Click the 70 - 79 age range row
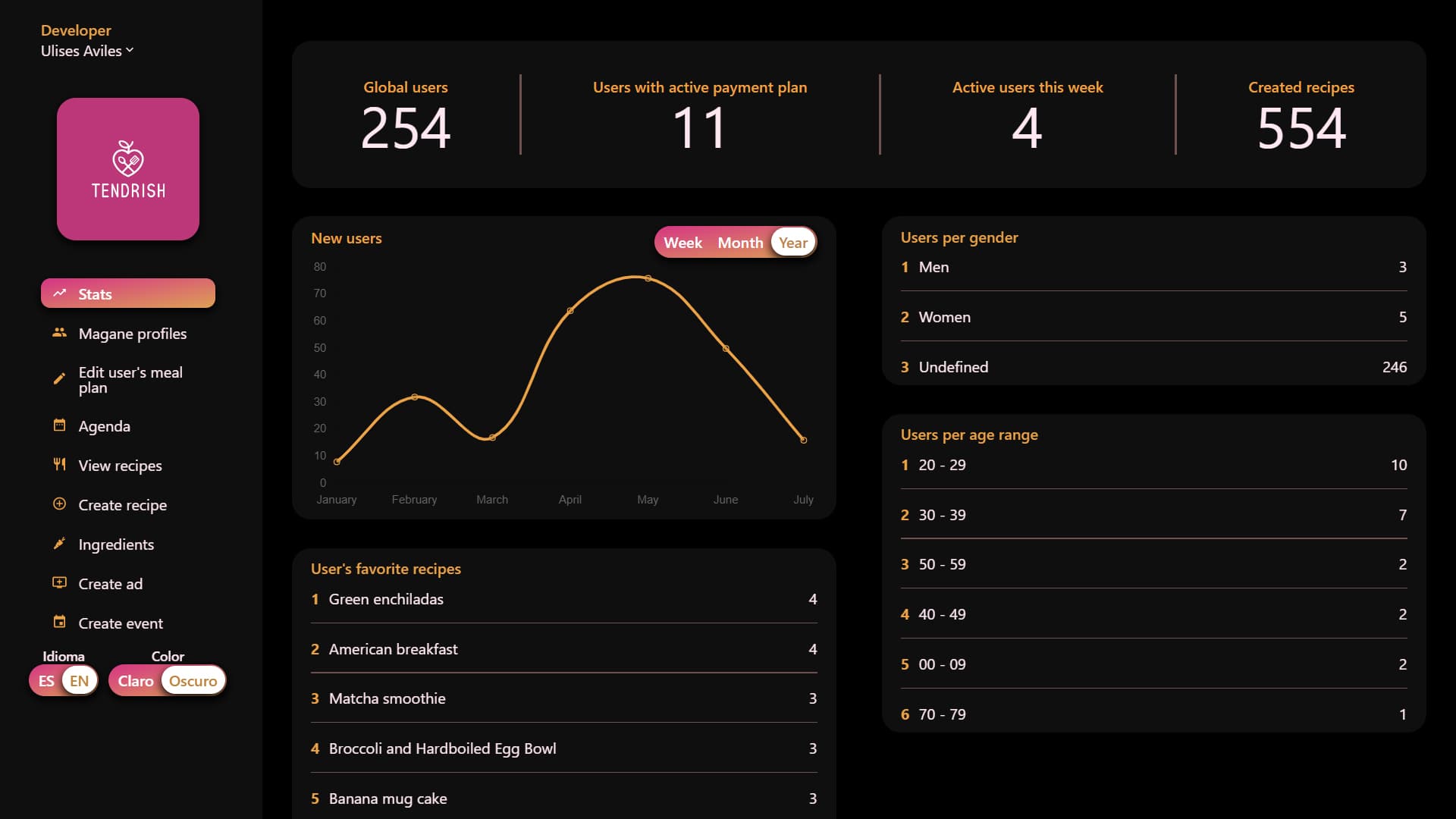The height and width of the screenshot is (819, 1456). pyautogui.click(x=1153, y=714)
